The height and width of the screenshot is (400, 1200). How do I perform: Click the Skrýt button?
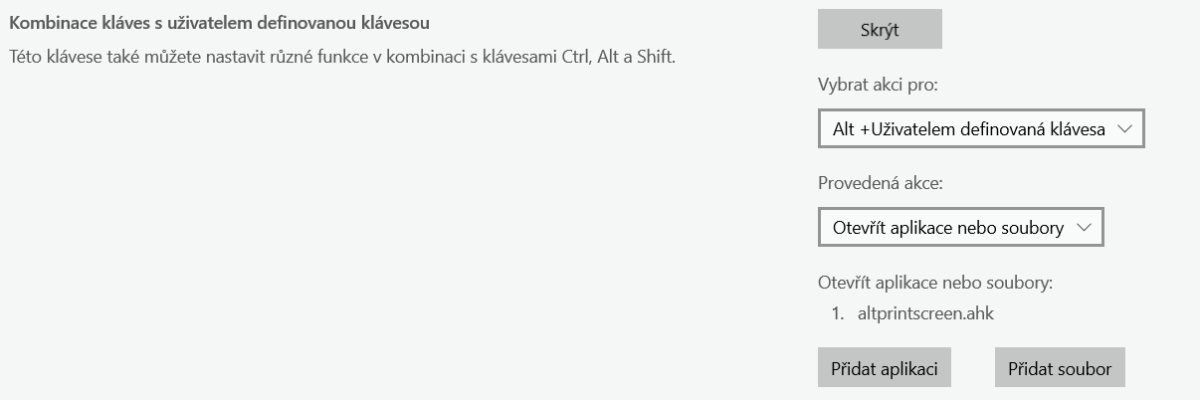[880, 30]
